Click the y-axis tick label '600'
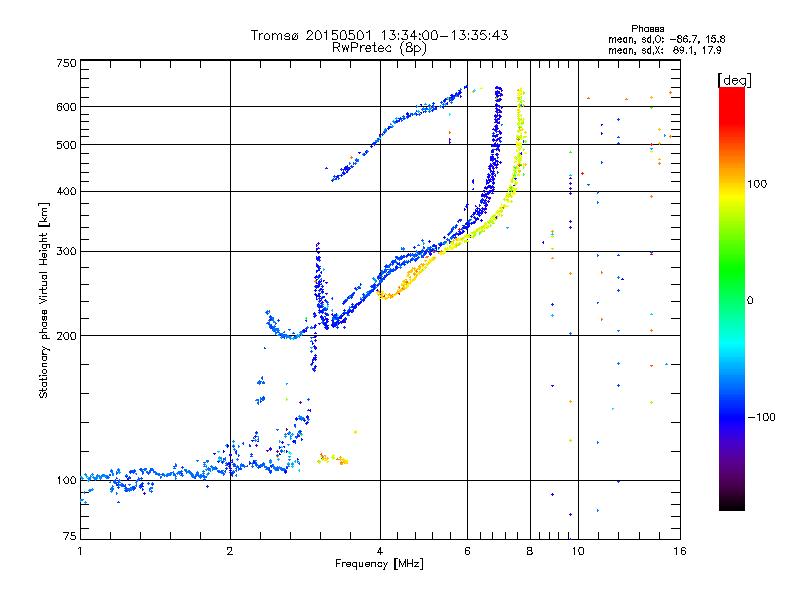Image resolution: width=800 pixels, height=600 pixels. coord(66,107)
